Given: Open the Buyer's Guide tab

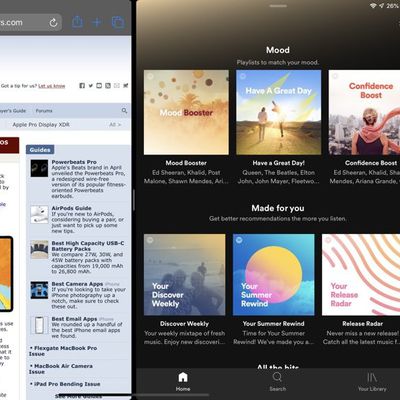Looking at the screenshot, I should pos(13,111).
